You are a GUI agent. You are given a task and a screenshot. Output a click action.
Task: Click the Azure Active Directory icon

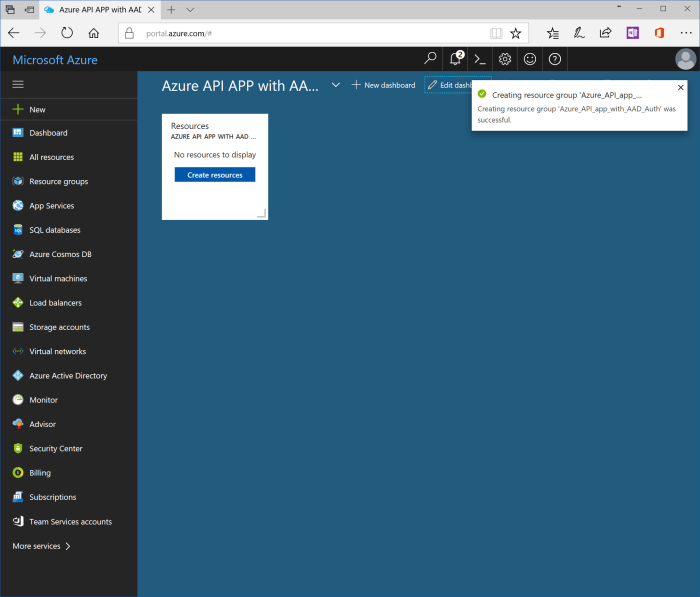18,376
